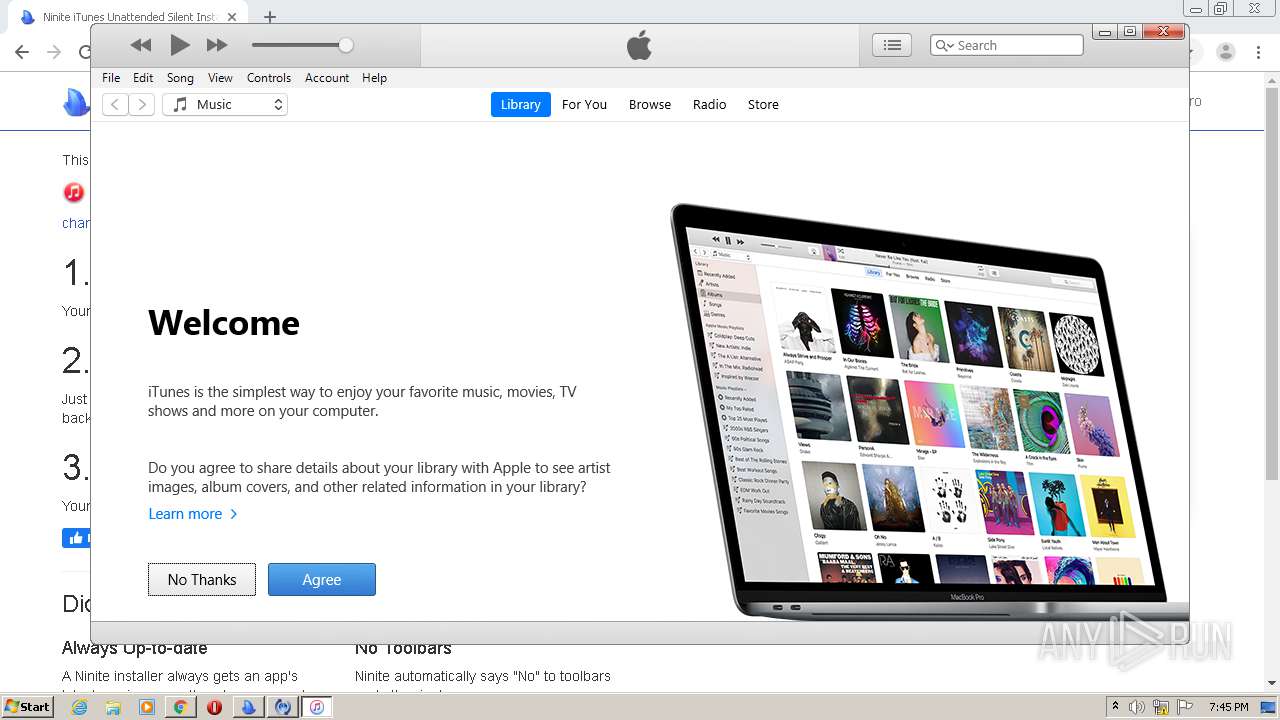This screenshot has width=1280, height=720.
Task: Open the Help menu in iTunes
Action: (x=374, y=78)
